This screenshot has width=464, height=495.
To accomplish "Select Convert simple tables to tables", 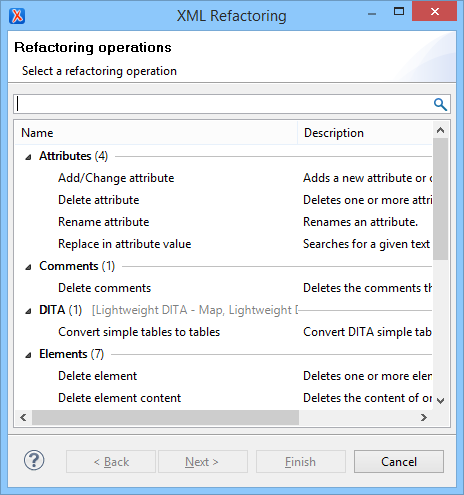I will [139, 332].
